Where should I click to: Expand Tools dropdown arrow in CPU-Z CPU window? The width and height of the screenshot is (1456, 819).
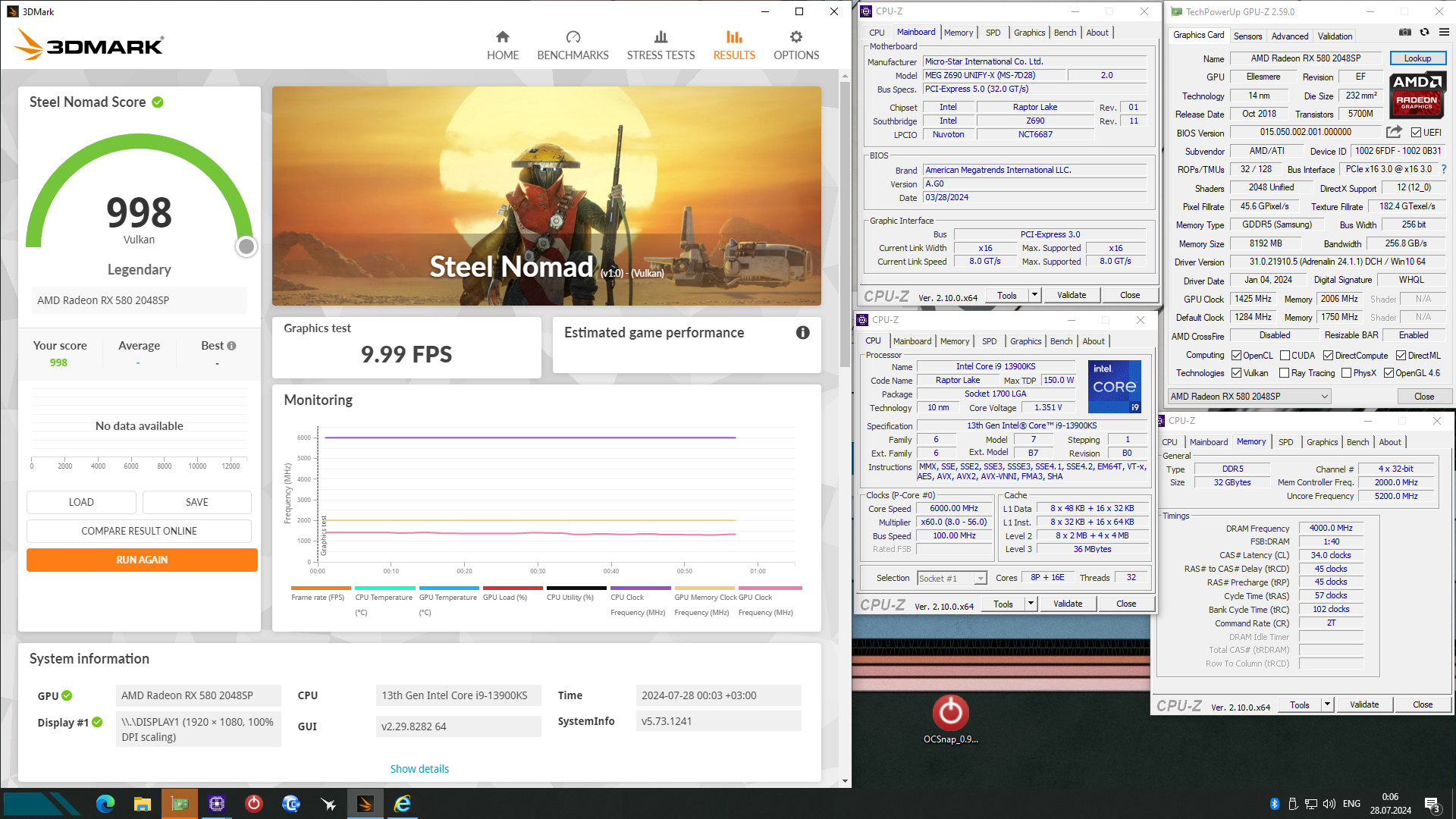(1031, 604)
